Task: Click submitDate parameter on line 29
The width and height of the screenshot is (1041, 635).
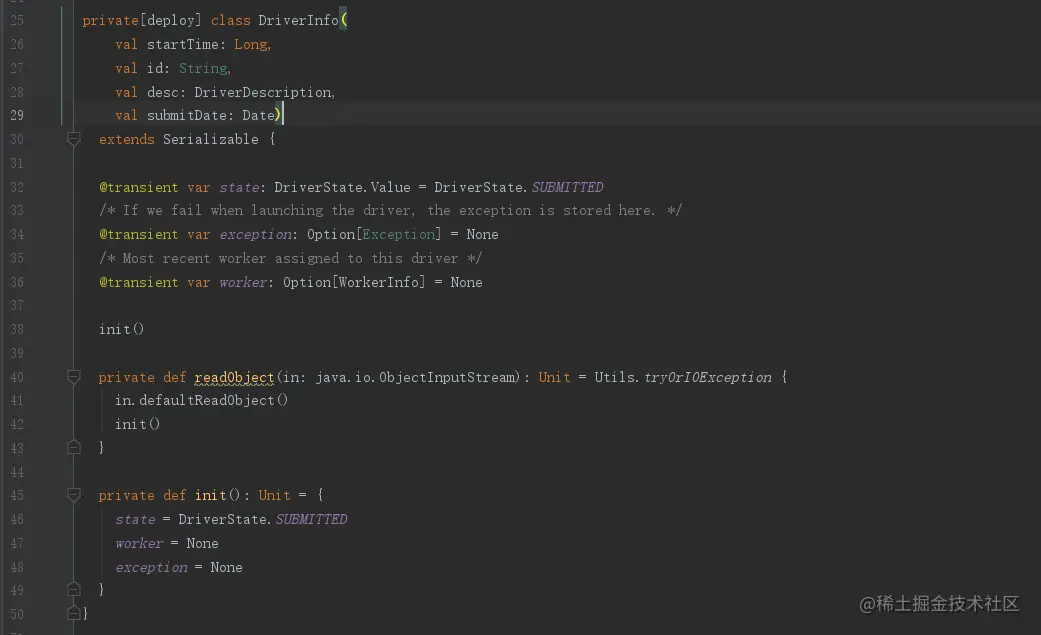Action: point(187,116)
